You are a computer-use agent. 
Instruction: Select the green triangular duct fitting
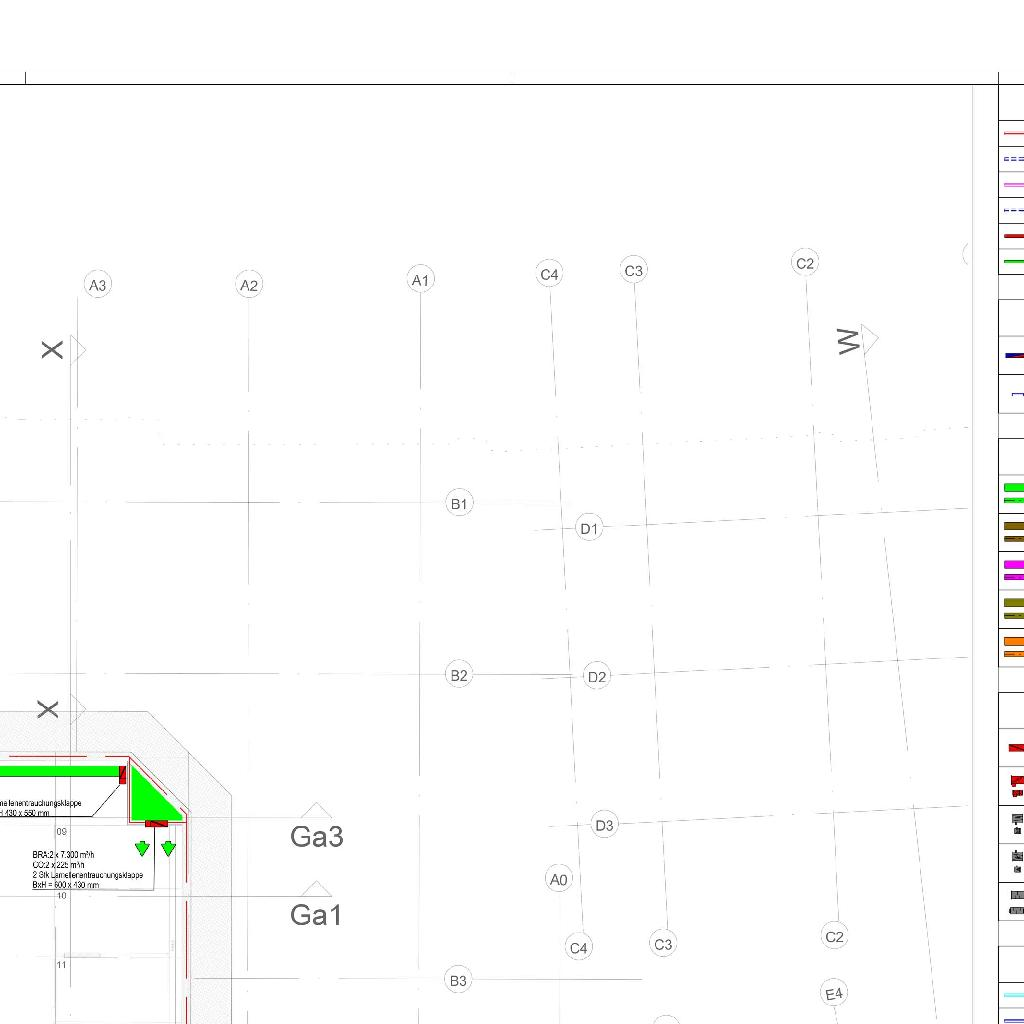click(x=152, y=797)
